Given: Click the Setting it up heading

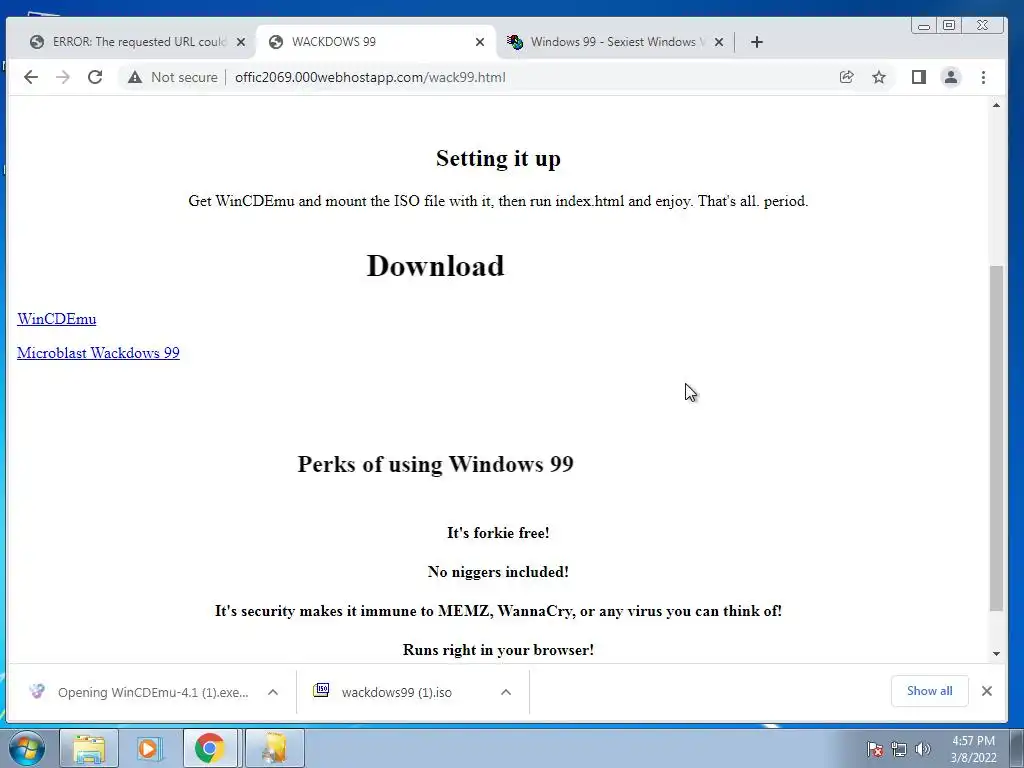Looking at the screenshot, I should point(498,158).
